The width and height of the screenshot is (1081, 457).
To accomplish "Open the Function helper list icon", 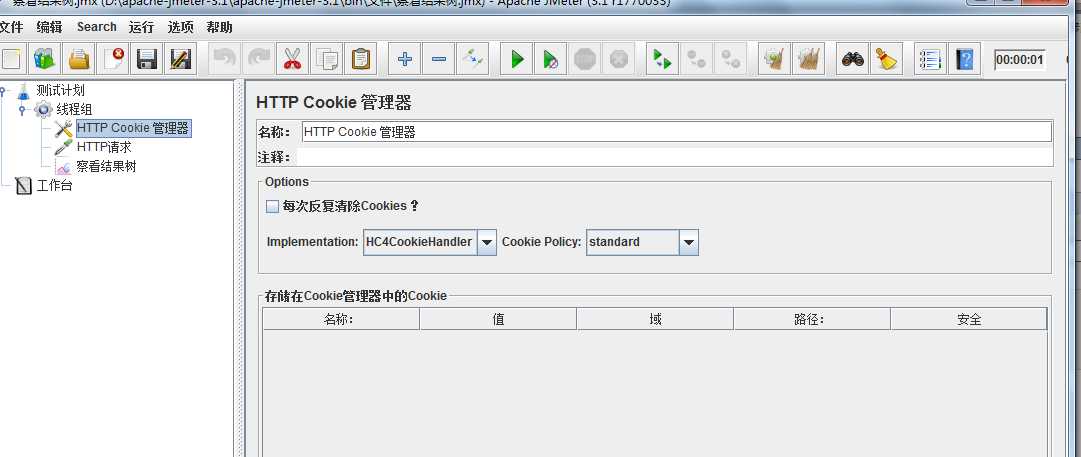I will pyautogui.click(x=931, y=59).
